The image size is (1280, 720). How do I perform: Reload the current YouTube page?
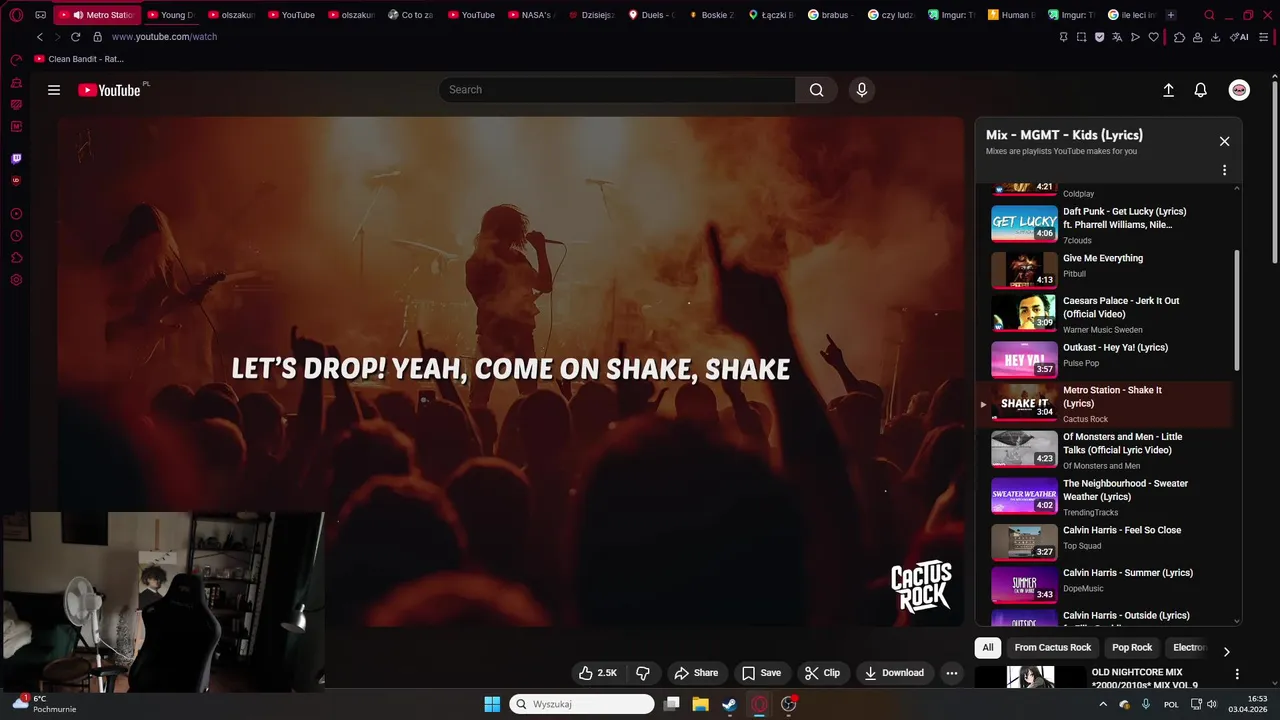coord(76,37)
